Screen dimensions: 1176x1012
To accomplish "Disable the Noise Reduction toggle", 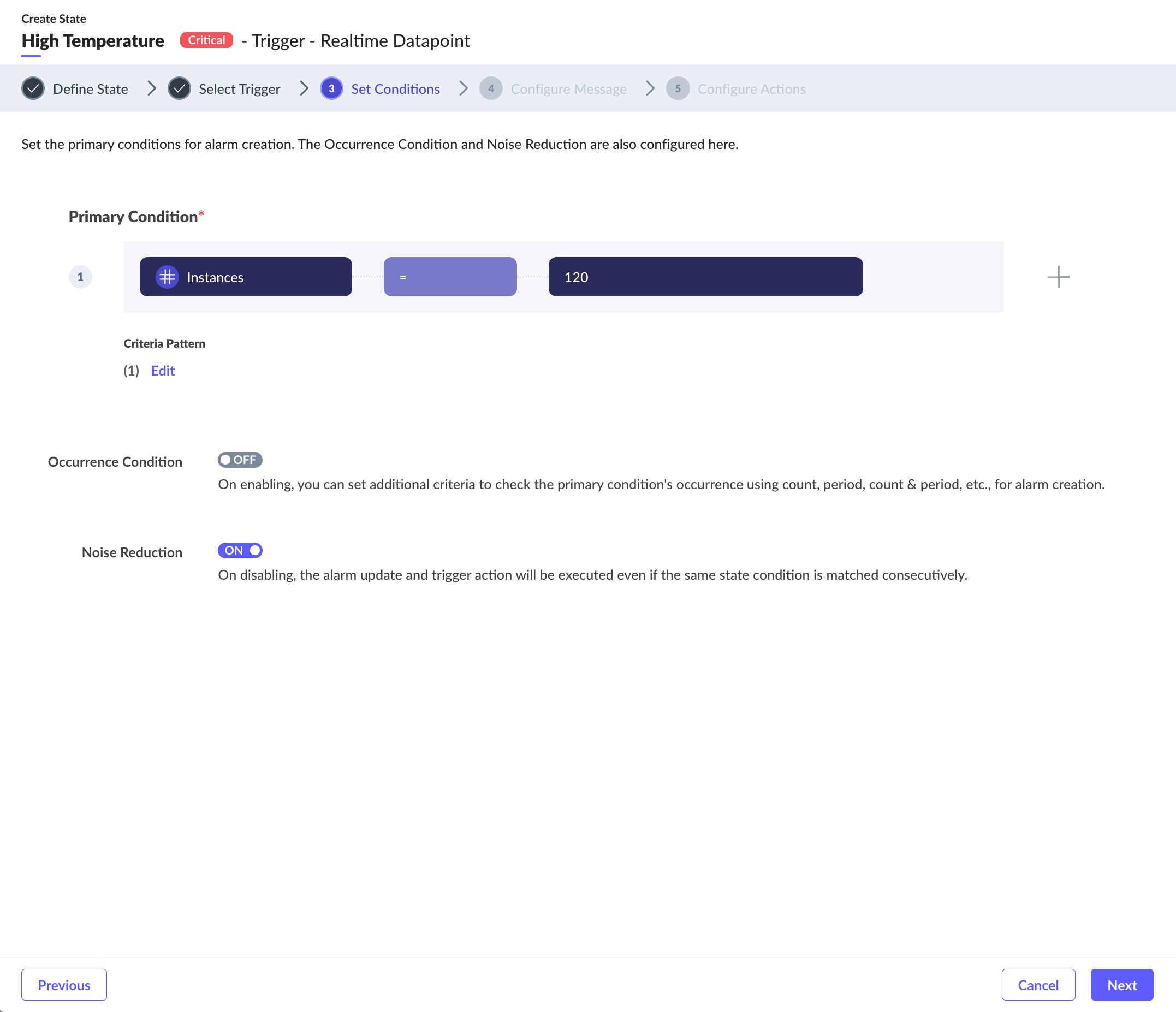I will click(240, 551).
